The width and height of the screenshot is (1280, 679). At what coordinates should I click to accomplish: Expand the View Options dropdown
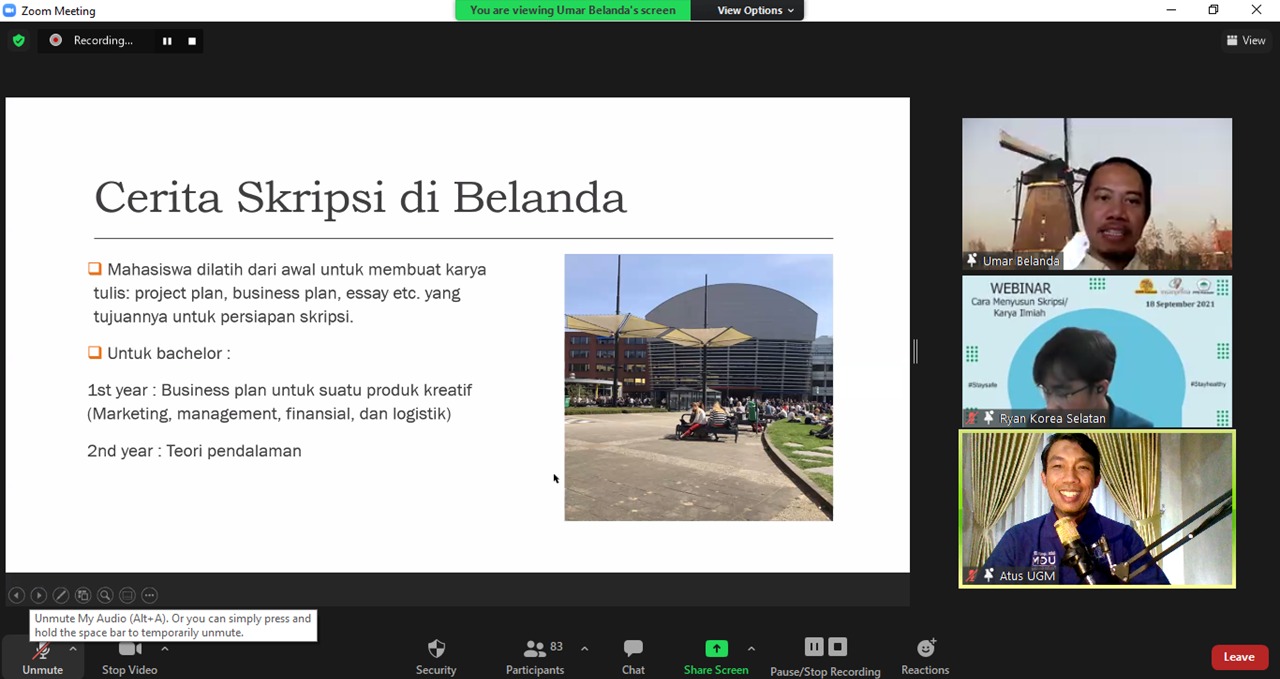[756, 10]
